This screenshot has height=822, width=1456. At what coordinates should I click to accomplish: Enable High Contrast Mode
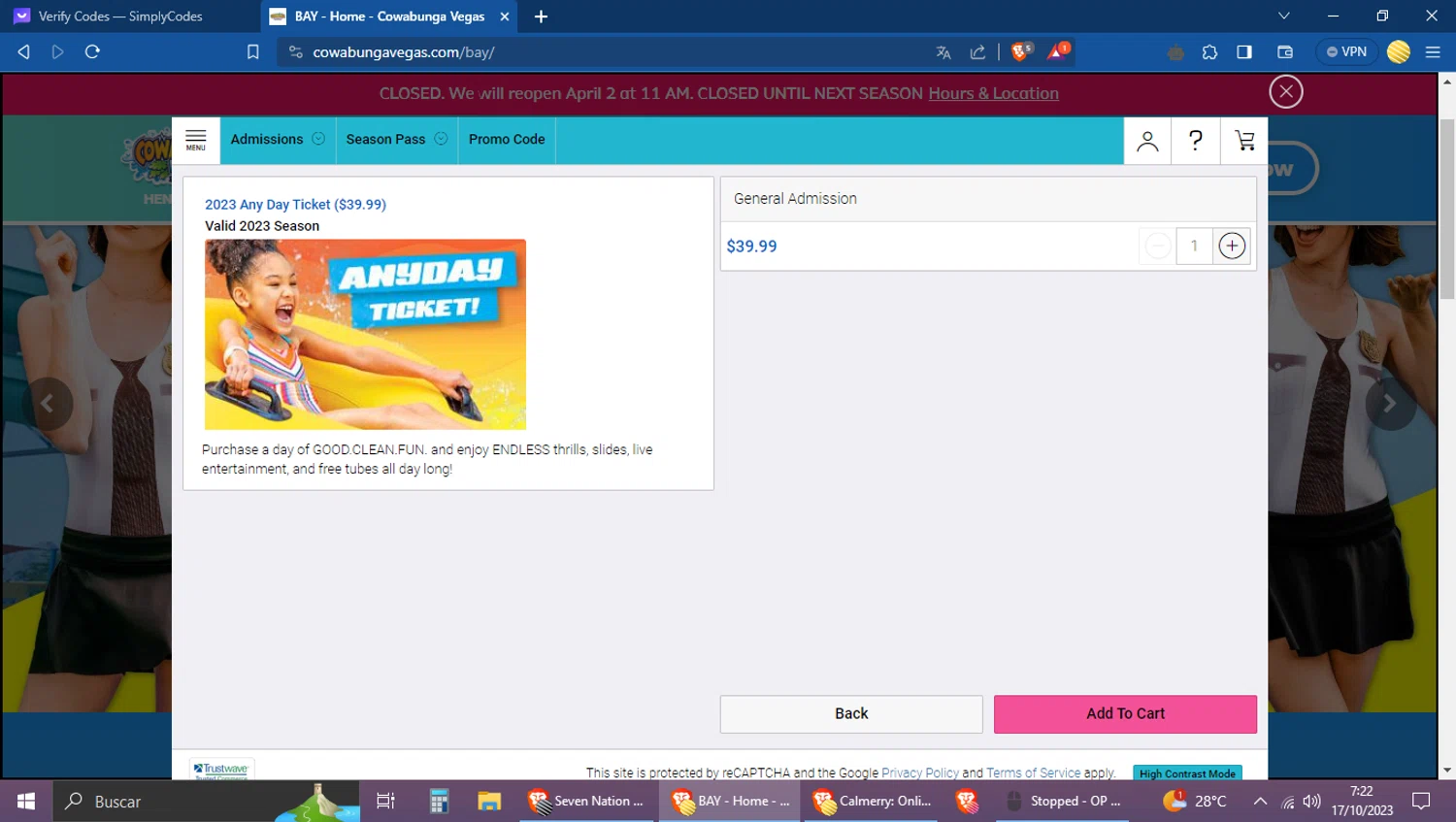(1187, 773)
